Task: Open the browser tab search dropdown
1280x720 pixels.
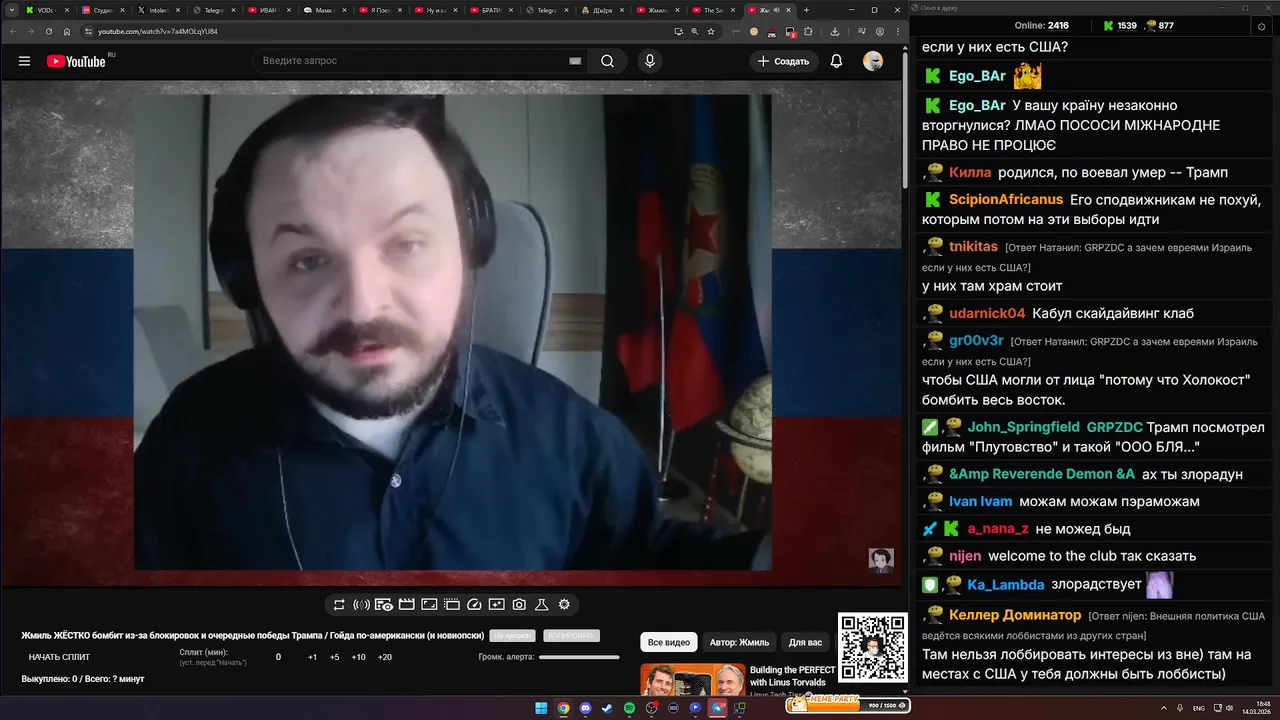Action: coord(10,10)
